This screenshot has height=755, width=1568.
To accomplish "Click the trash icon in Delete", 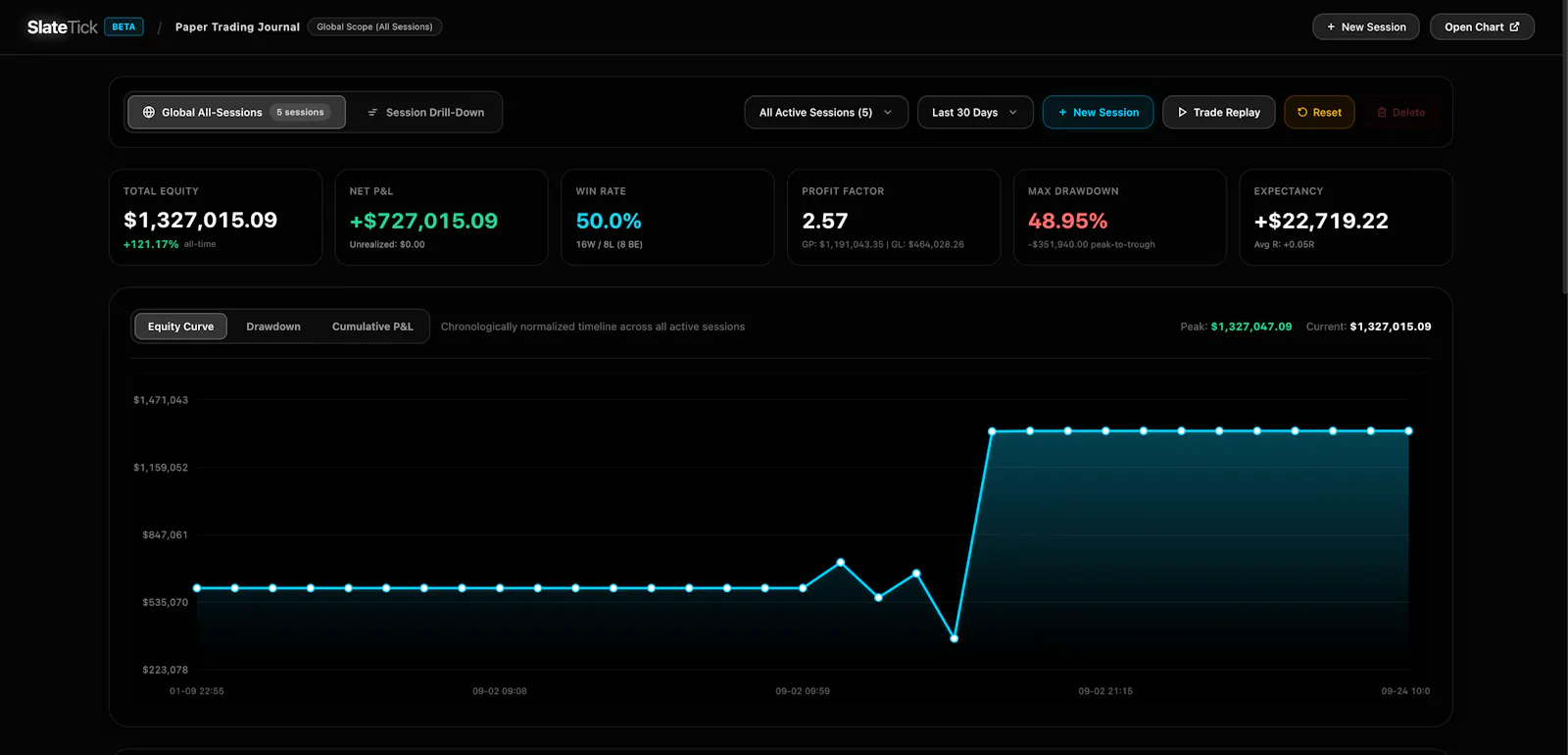I will 1382,113.
